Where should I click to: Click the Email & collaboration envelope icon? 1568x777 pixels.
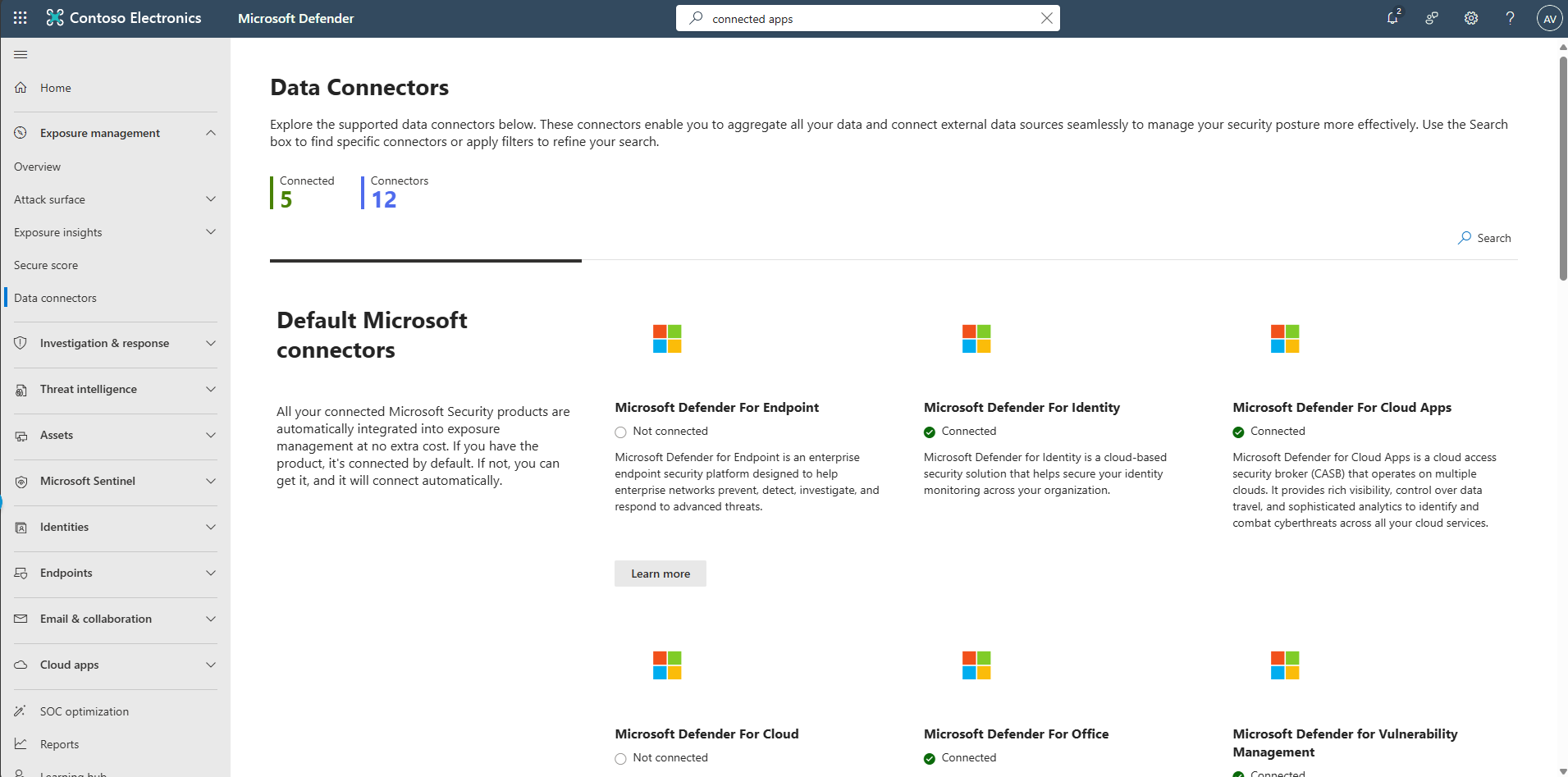[21, 619]
